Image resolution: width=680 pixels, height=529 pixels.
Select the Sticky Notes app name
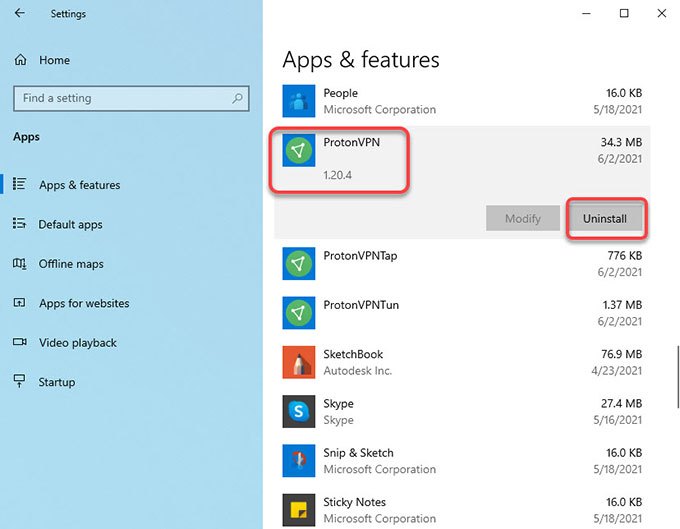[354, 502]
